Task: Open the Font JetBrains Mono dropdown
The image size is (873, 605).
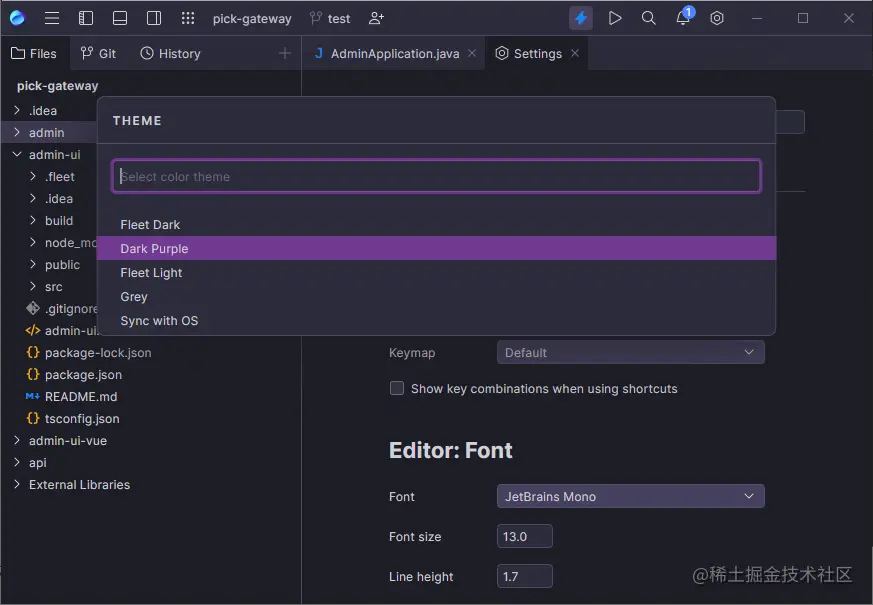Action: click(630, 496)
